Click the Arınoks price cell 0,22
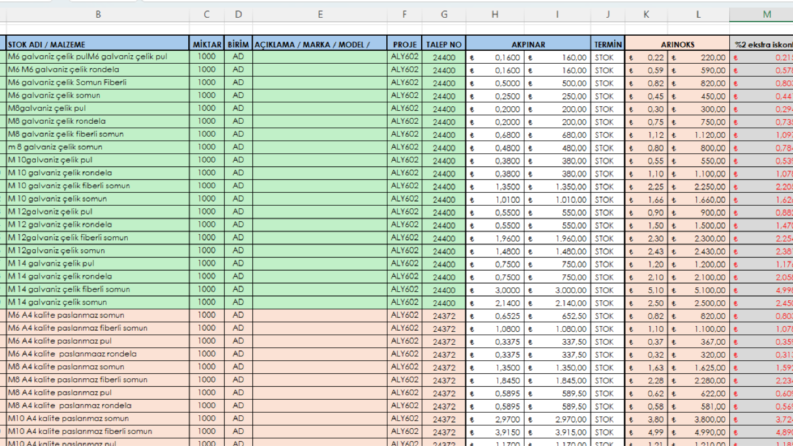The image size is (793, 446). tap(646, 57)
